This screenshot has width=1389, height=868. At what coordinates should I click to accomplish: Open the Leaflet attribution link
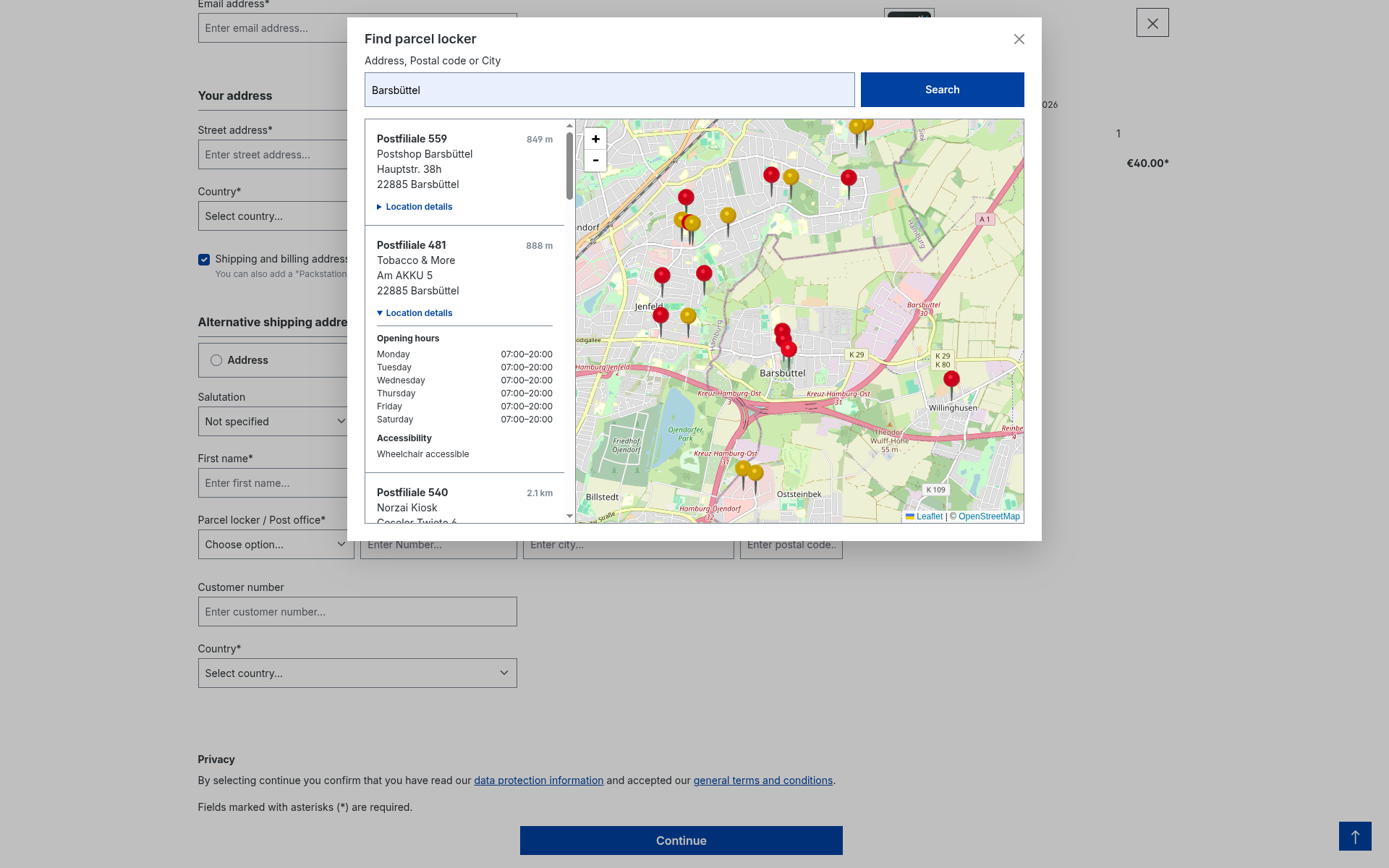click(x=924, y=516)
